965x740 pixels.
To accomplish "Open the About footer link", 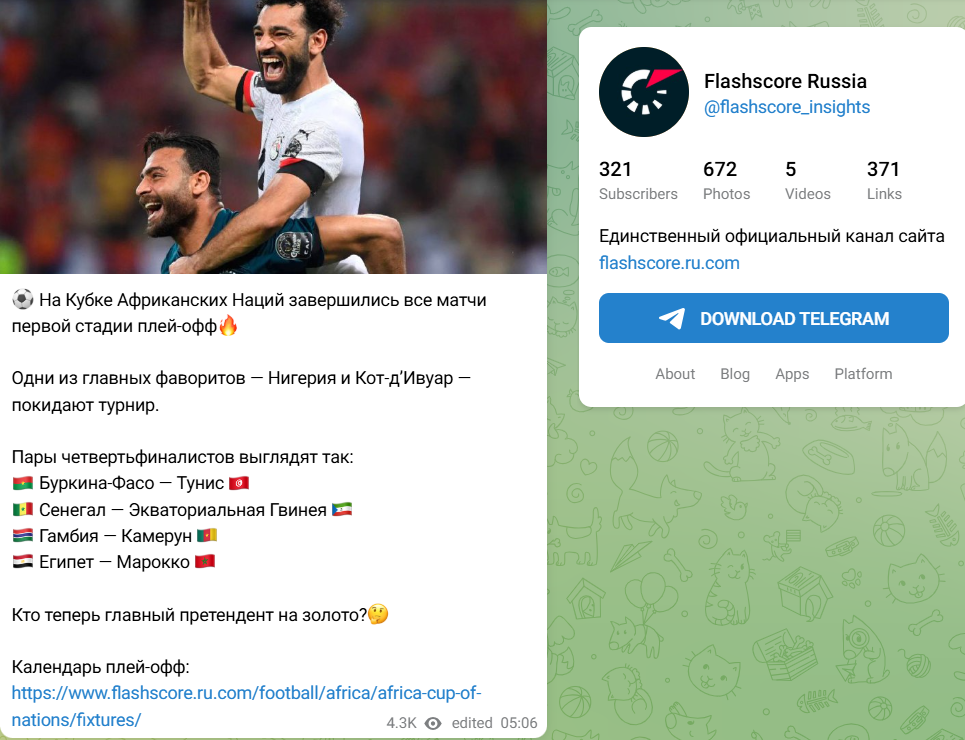I will tap(675, 374).
